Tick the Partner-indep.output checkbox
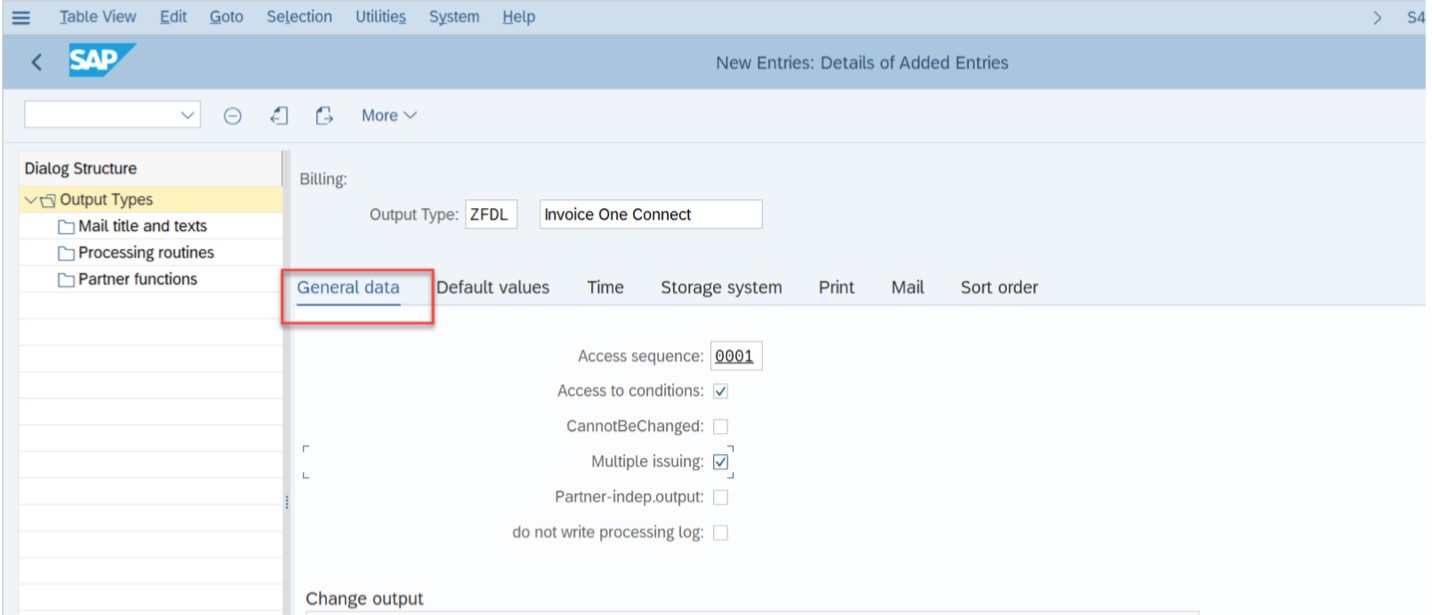1432x615 pixels. click(720, 497)
